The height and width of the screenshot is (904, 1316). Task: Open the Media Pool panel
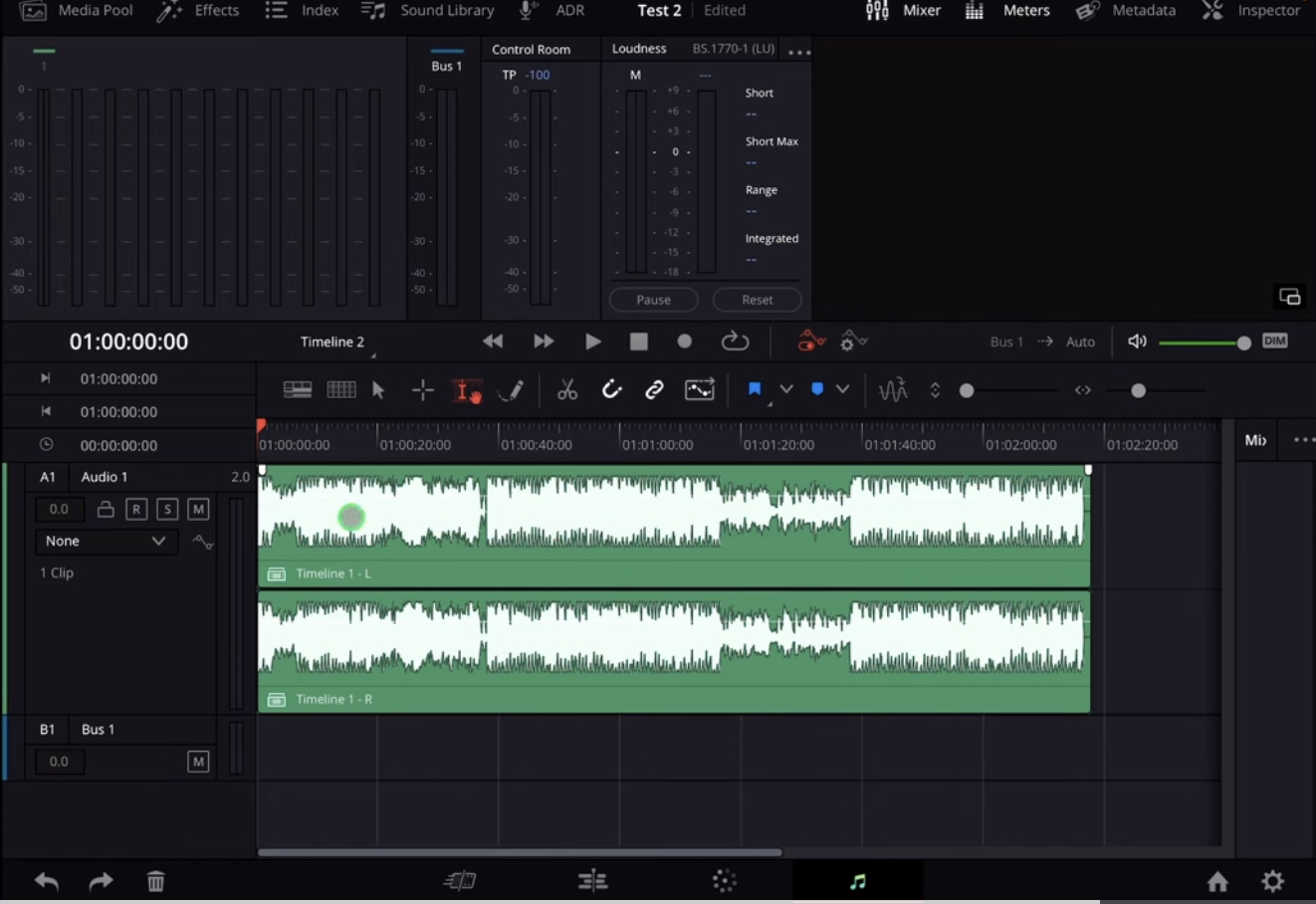coord(78,11)
